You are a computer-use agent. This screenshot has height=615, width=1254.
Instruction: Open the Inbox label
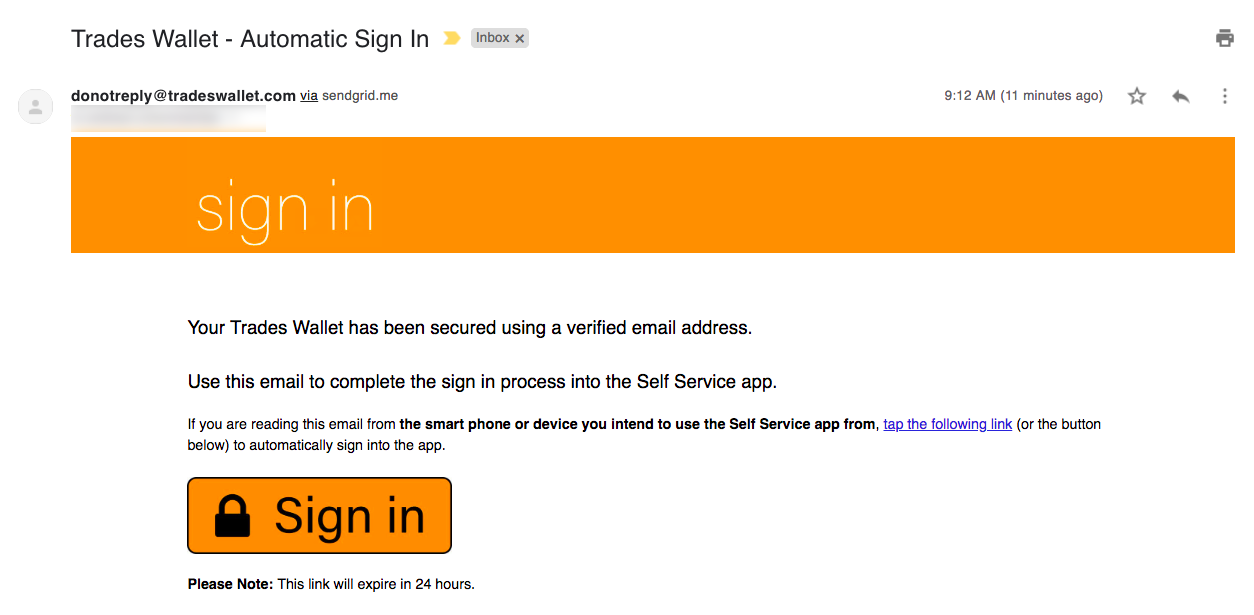click(492, 38)
